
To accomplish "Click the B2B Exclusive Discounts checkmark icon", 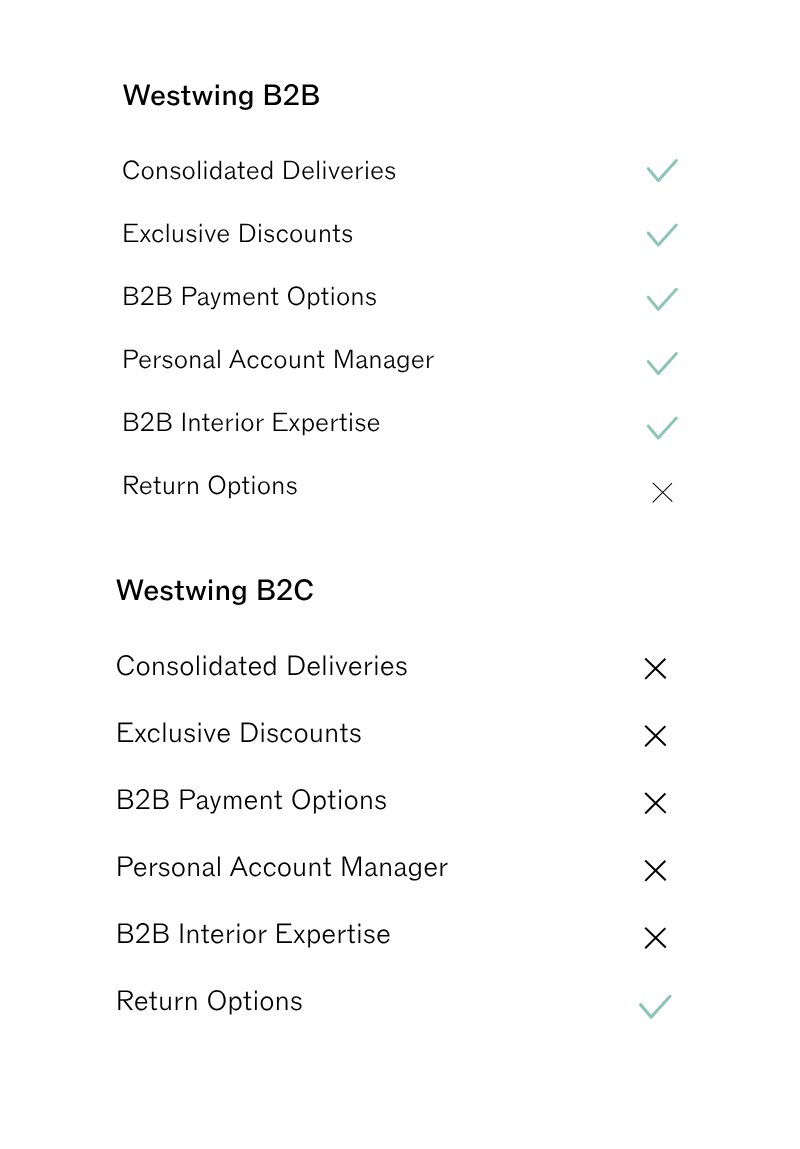I will tap(662, 234).
